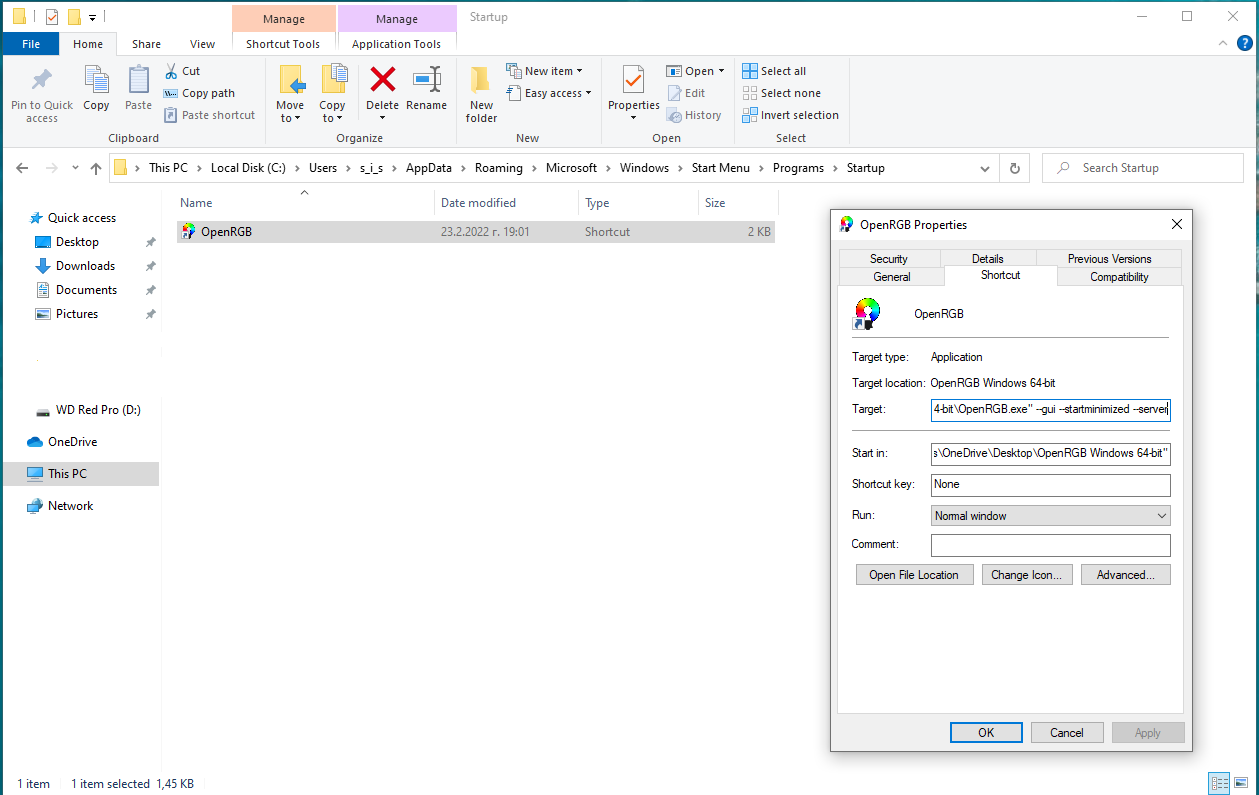The height and width of the screenshot is (795, 1259).
Task: Click the Advanced button
Action: coord(1125,575)
